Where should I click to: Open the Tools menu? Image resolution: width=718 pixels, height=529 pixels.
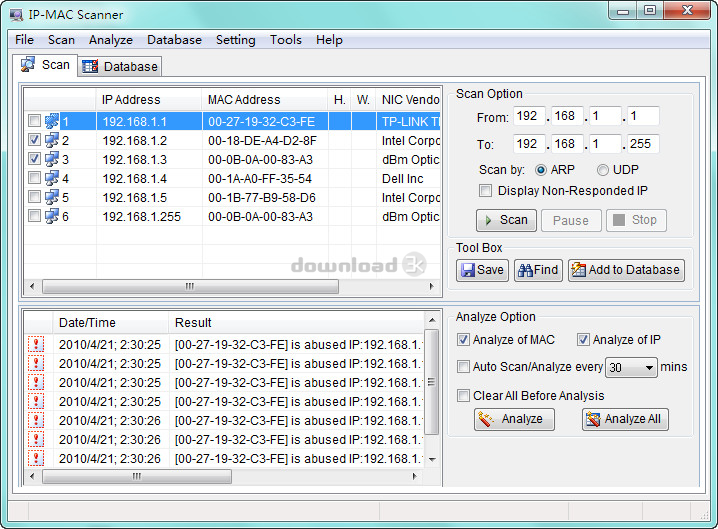pos(286,40)
